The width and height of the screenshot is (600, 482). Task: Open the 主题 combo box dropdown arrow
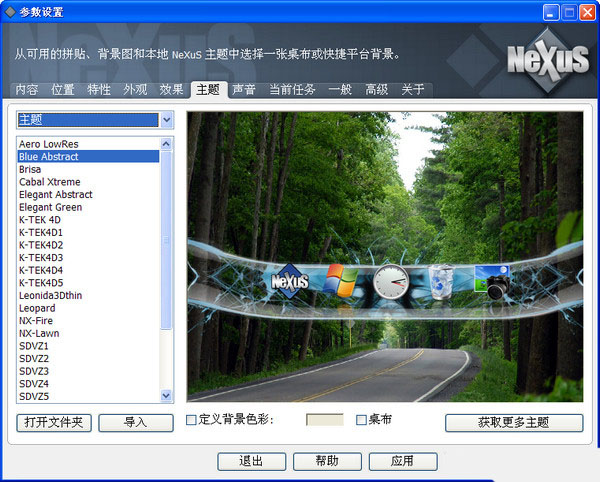coord(166,120)
